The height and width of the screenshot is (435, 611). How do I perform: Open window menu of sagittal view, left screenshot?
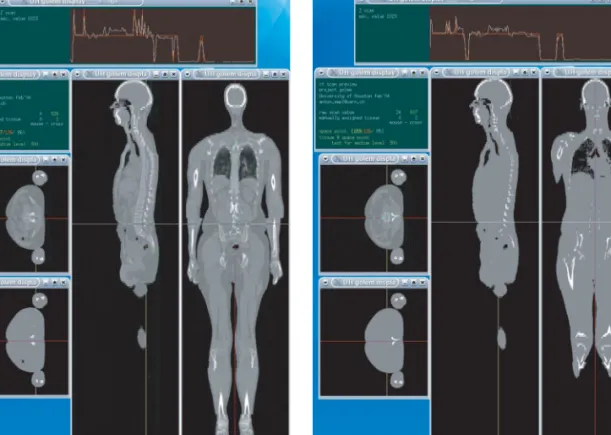(77, 74)
